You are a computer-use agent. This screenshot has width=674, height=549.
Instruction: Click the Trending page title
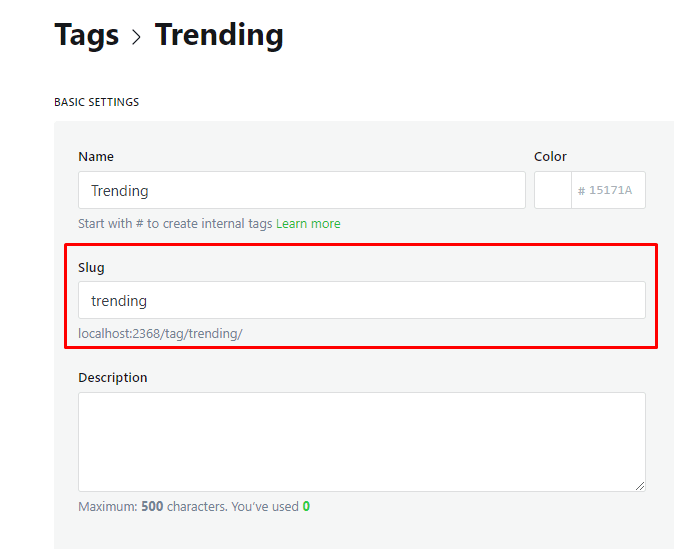click(x=219, y=35)
